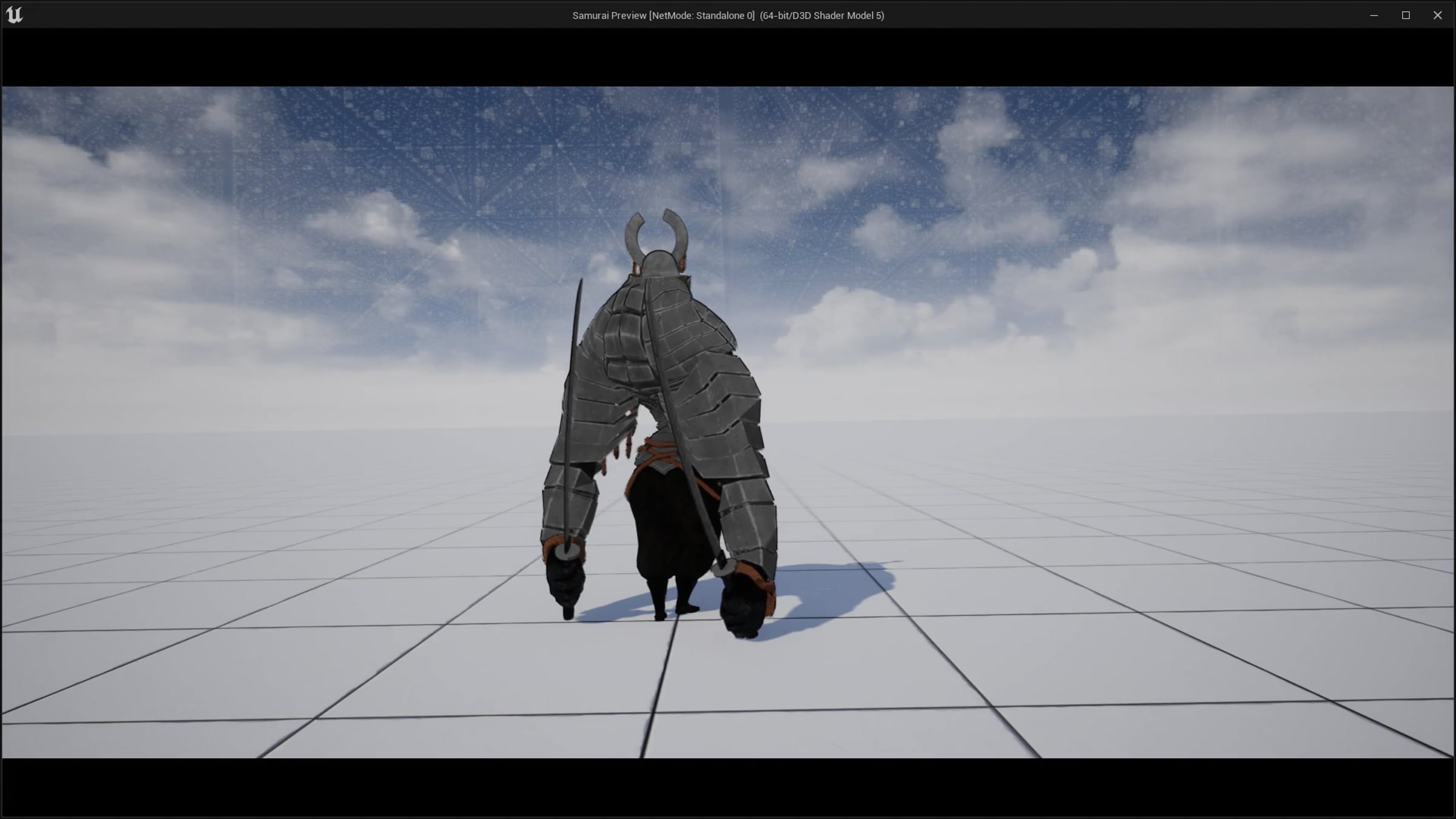
Task: Click the right katana's hand guard
Action: point(724,568)
